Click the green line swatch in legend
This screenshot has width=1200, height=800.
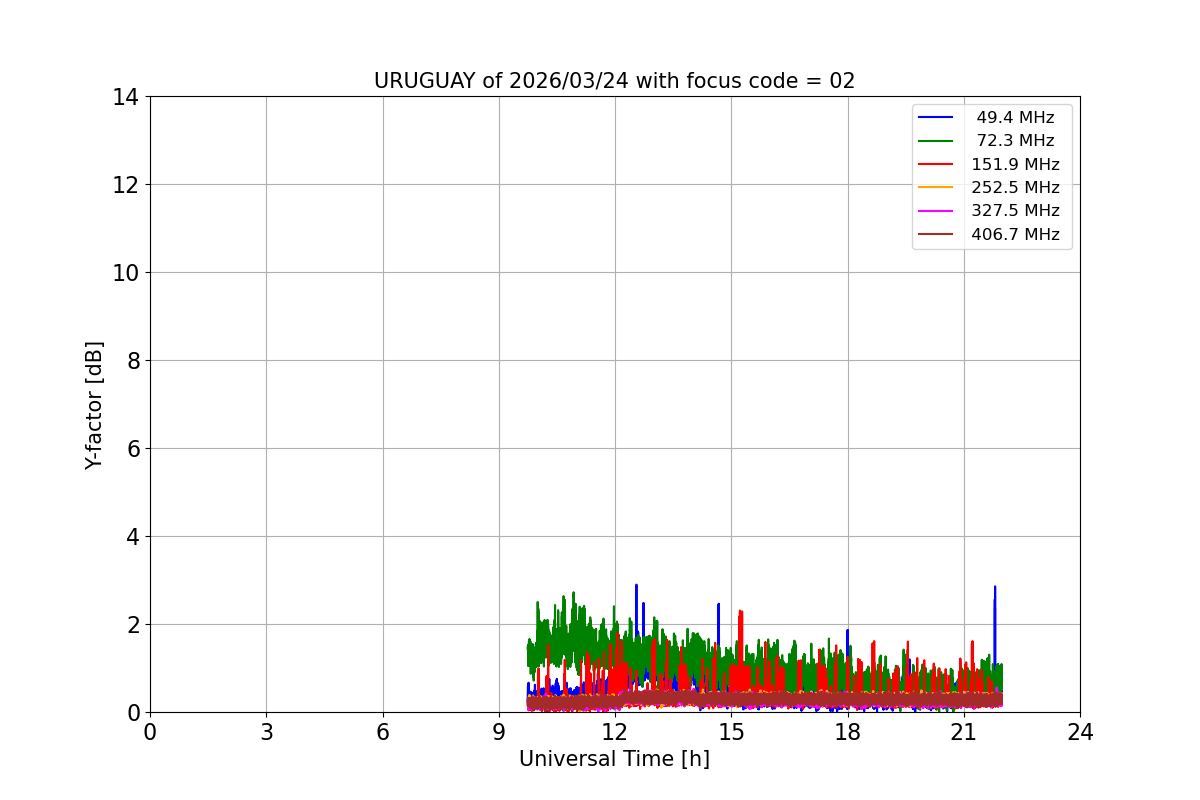pyautogui.click(x=936, y=141)
